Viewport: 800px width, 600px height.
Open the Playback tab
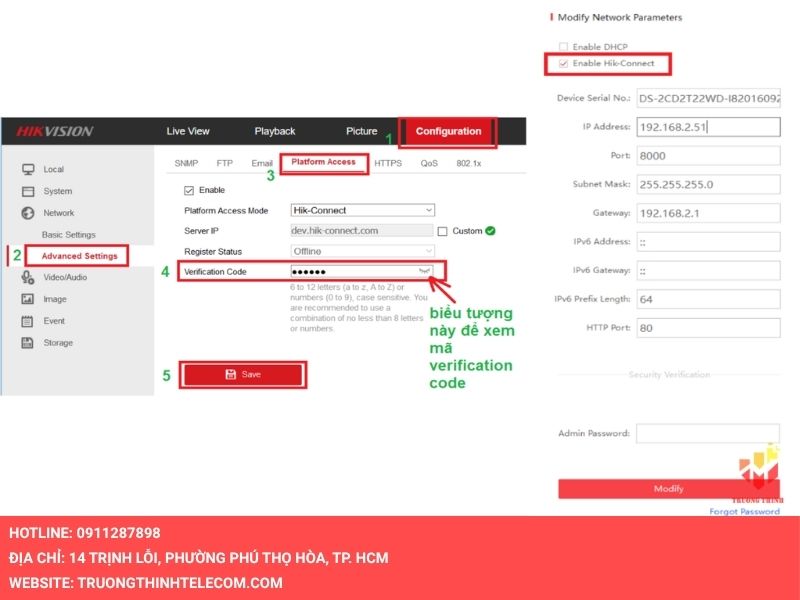point(274,131)
